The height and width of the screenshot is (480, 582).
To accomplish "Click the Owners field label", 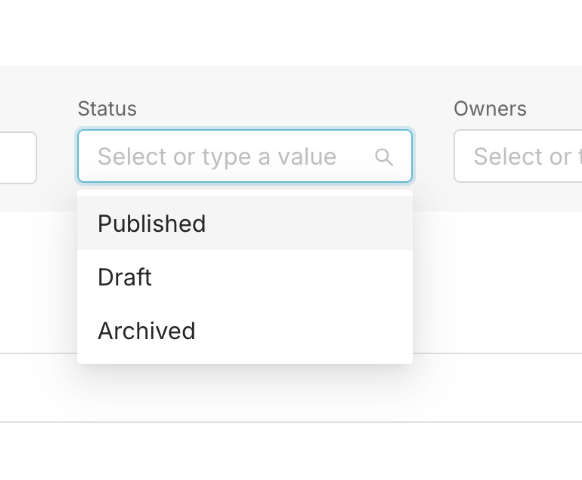I will tap(490, 109).
